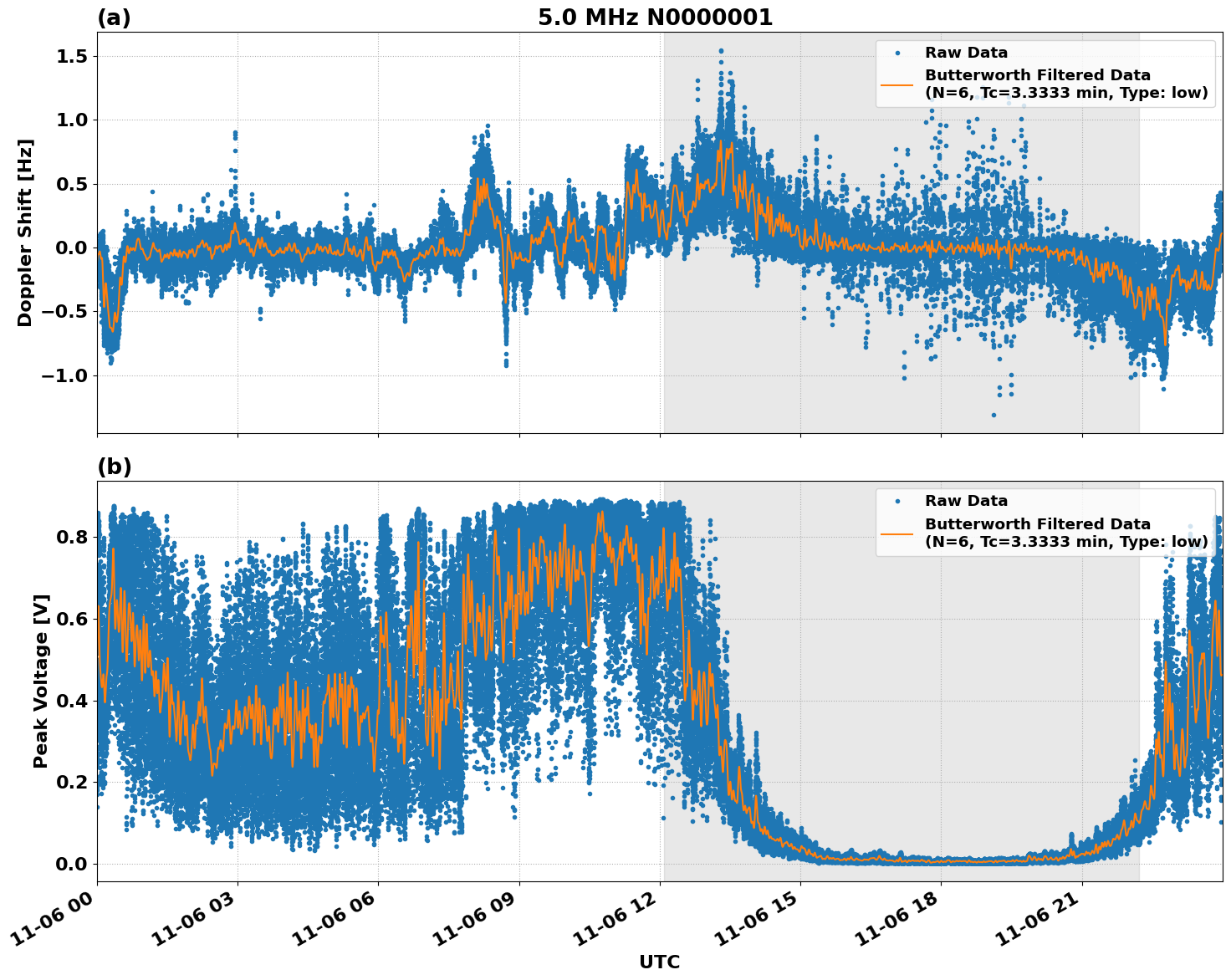Select the plot title 5.0 MHz N0000001
The width and height of the screenshot is (1231, 980).
[657, 17]
